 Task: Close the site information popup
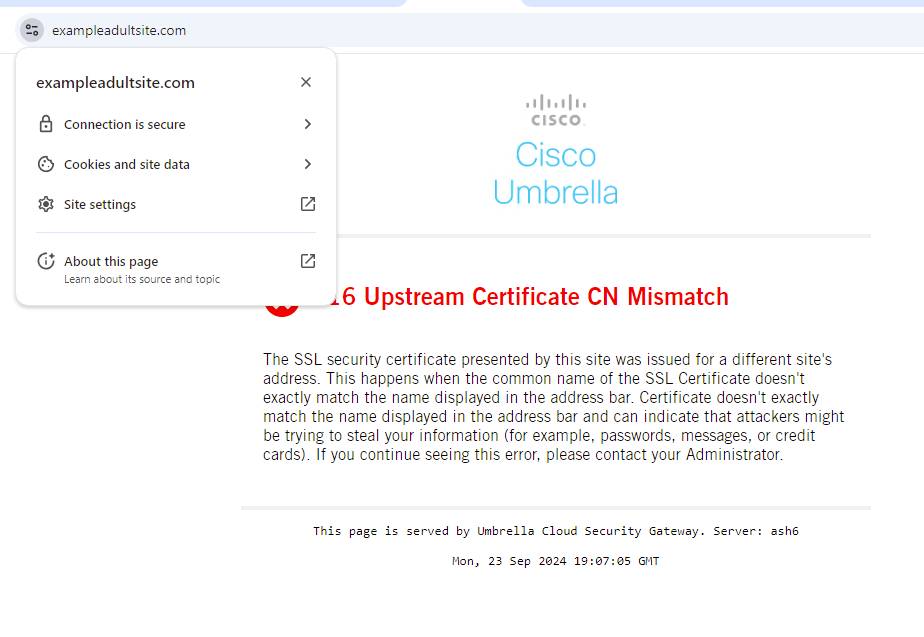pyautogui.click(x=306, y=82)
